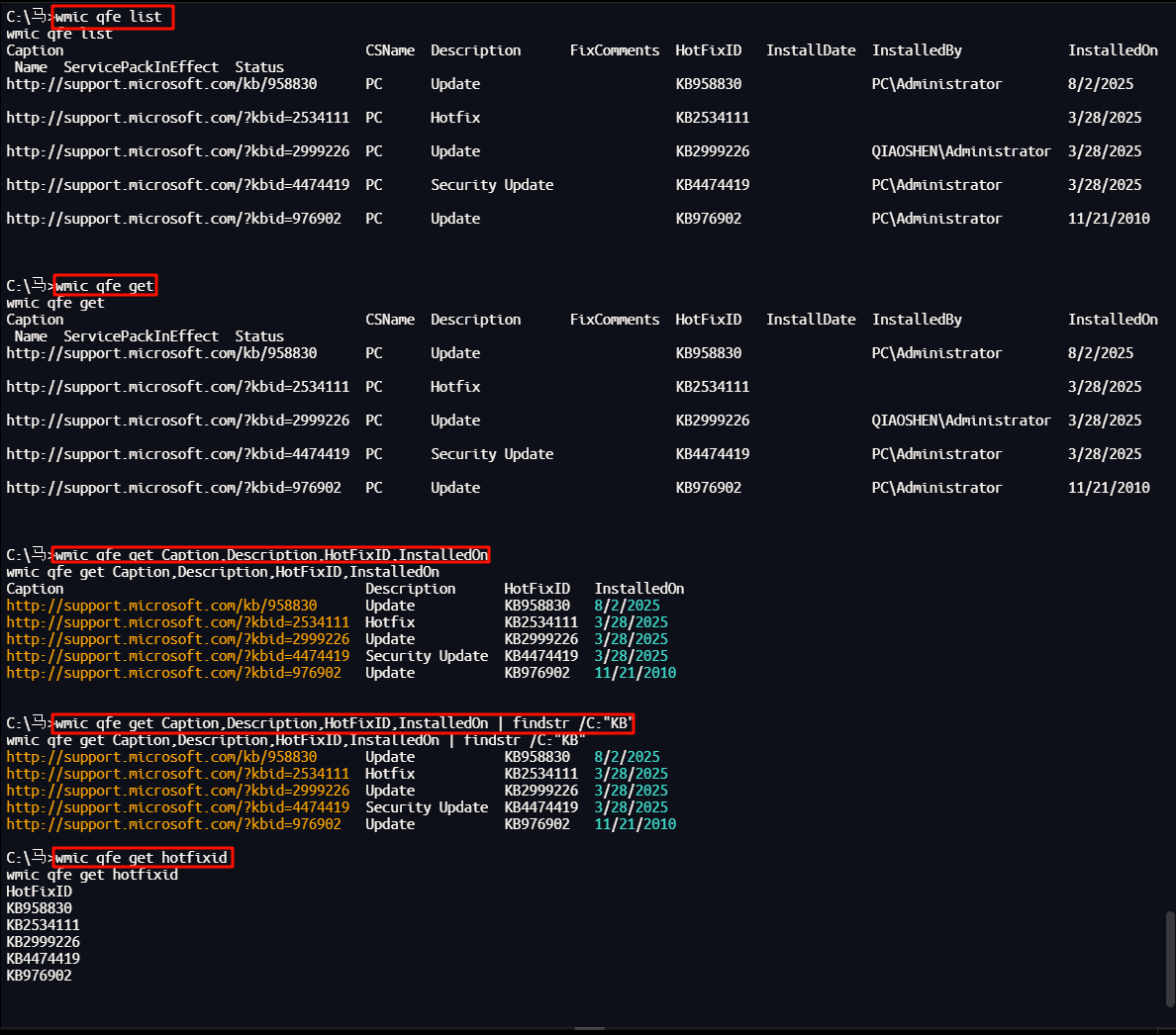Click cyan 8/2/2025 date in findstr output
Screen dimensions: 1176x1035
coord(627,757)
